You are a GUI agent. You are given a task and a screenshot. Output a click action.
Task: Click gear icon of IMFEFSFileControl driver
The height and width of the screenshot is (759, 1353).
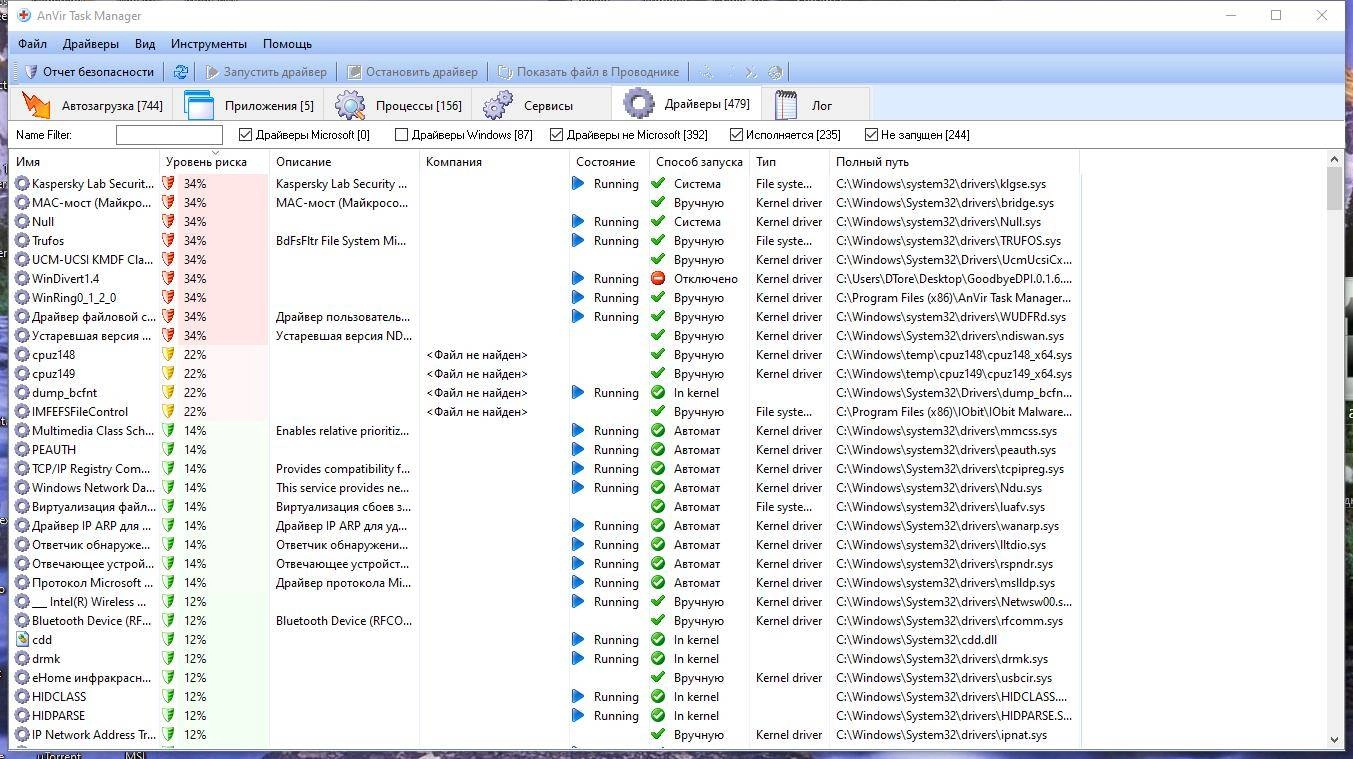point(22,412)
